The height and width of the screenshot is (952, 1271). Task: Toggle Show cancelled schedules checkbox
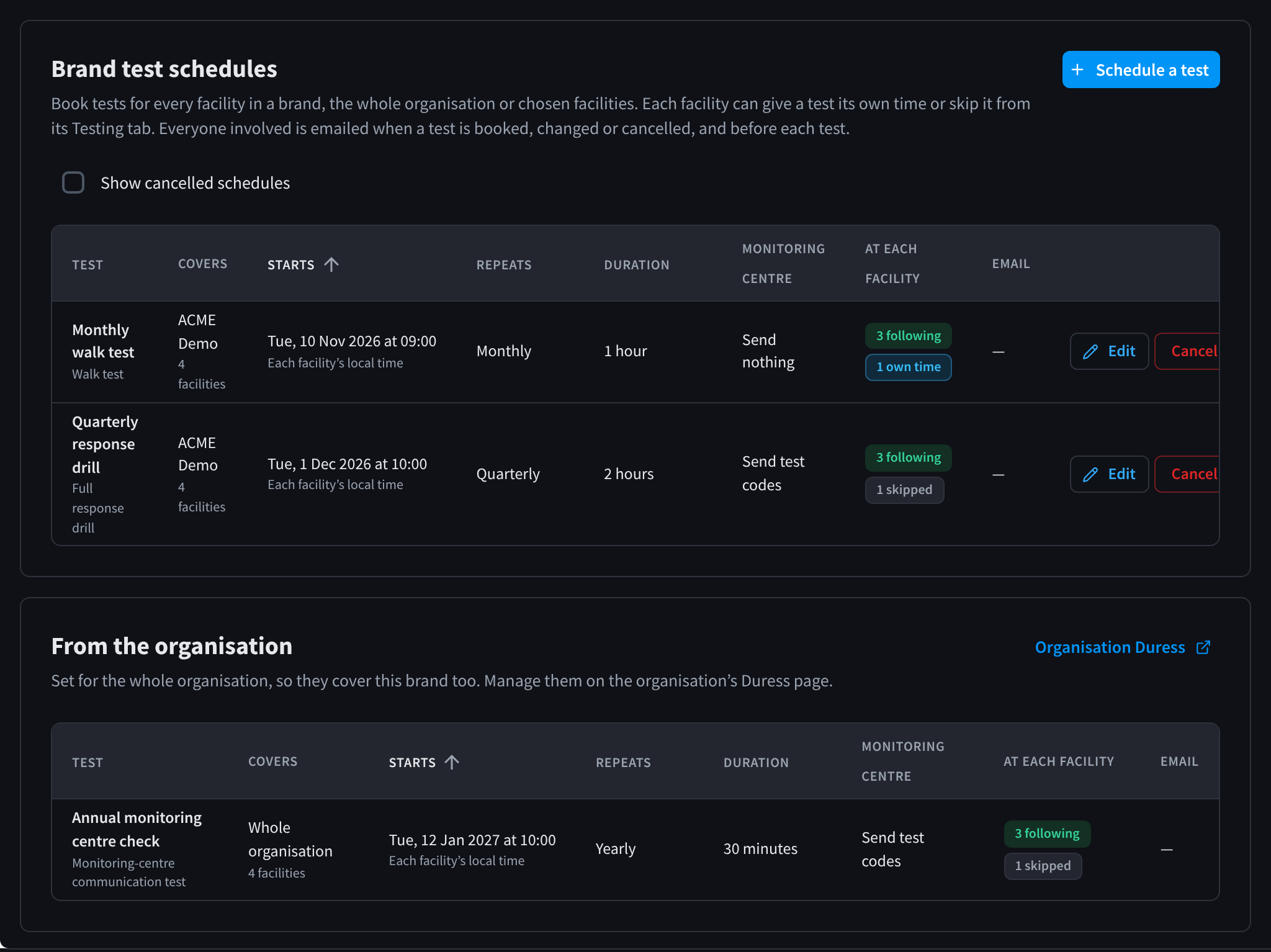click(x=73, y=182)
